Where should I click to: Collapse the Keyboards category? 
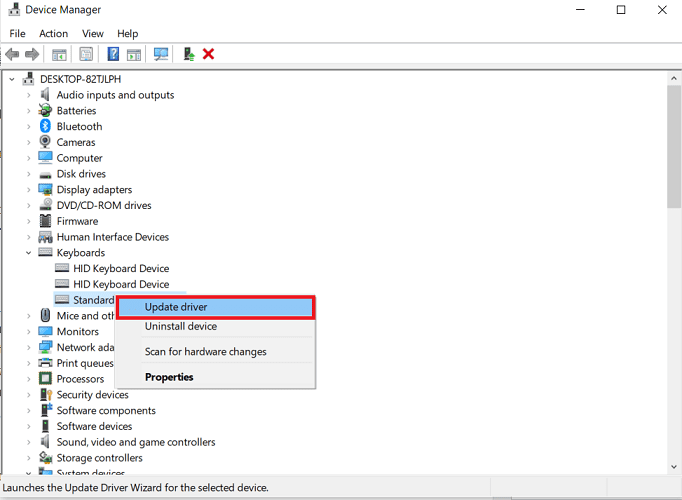pos(29,253)
